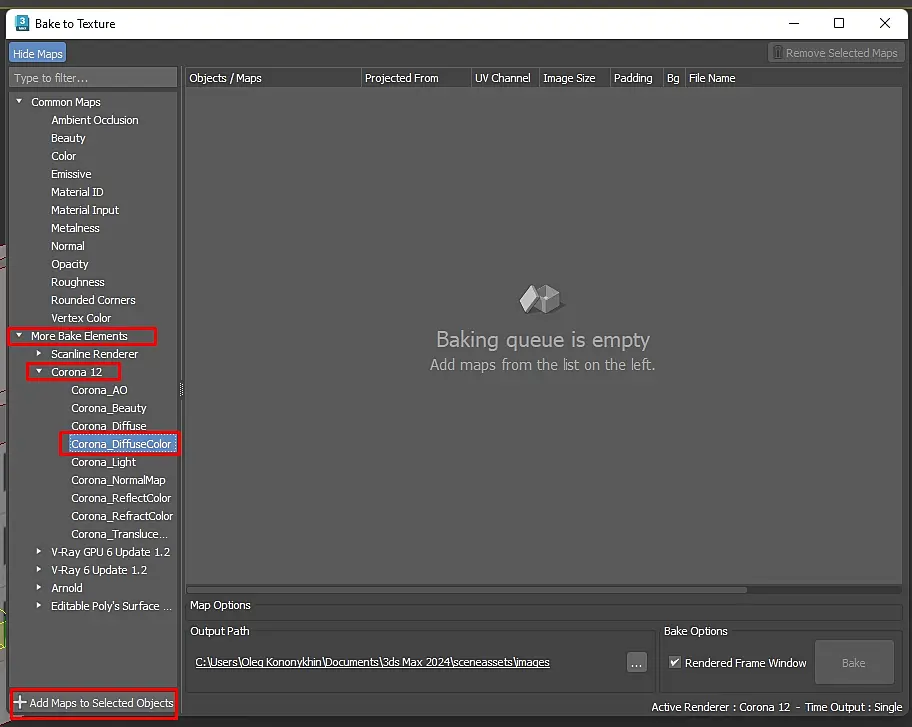Click the Active Renderer : Corona 12 status text
The image size is (912, 727).
[721, 707]
